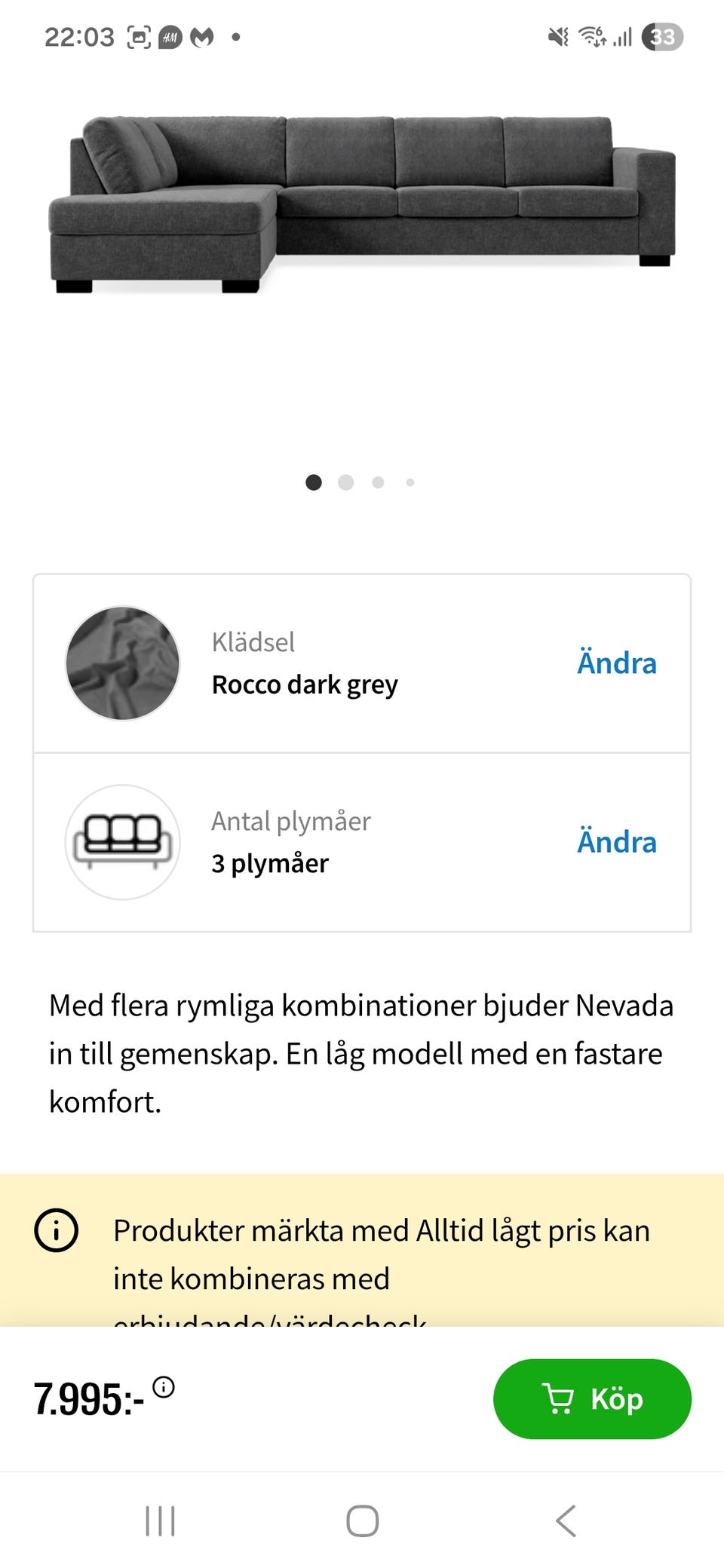
Task: Tap the H&M notification icon in status bar
Action: (x=170, y=37)
